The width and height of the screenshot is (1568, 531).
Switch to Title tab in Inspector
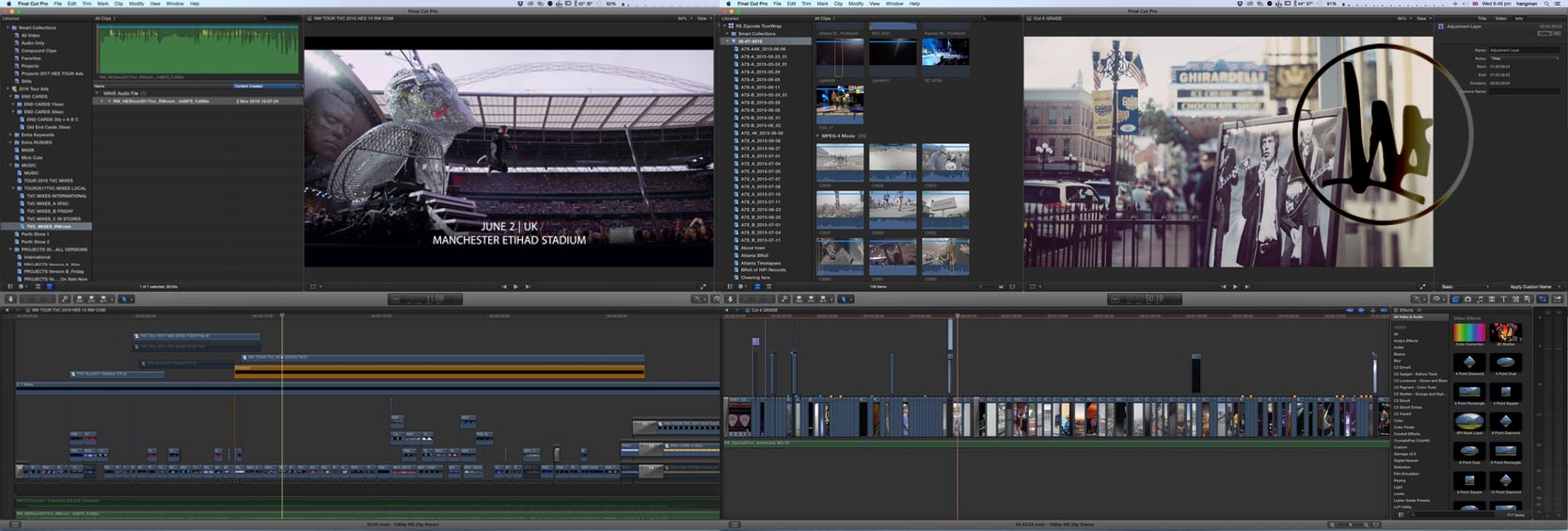pos(1482,18)
